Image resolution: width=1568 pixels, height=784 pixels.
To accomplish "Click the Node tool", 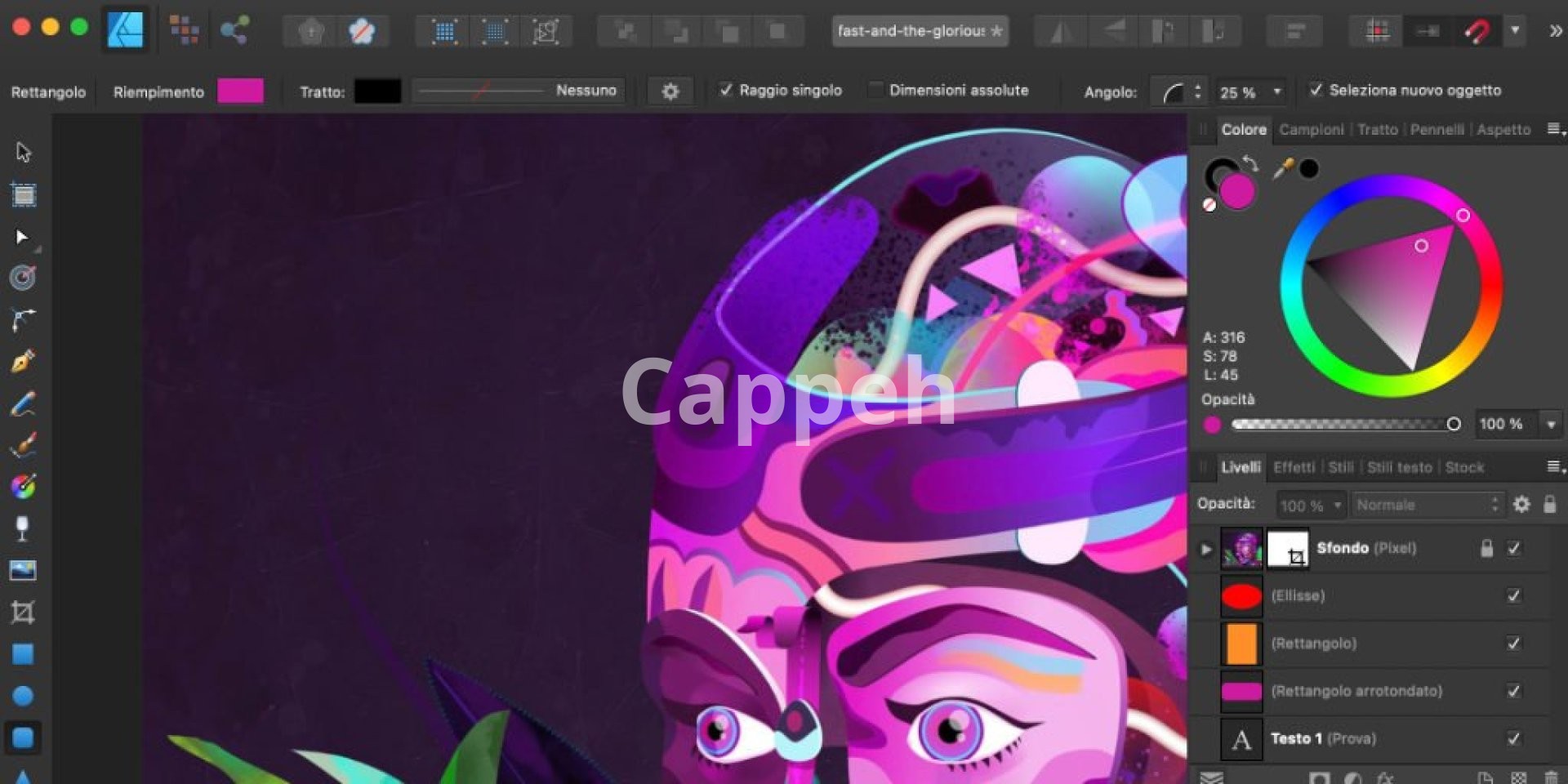I will pos(22,237).
